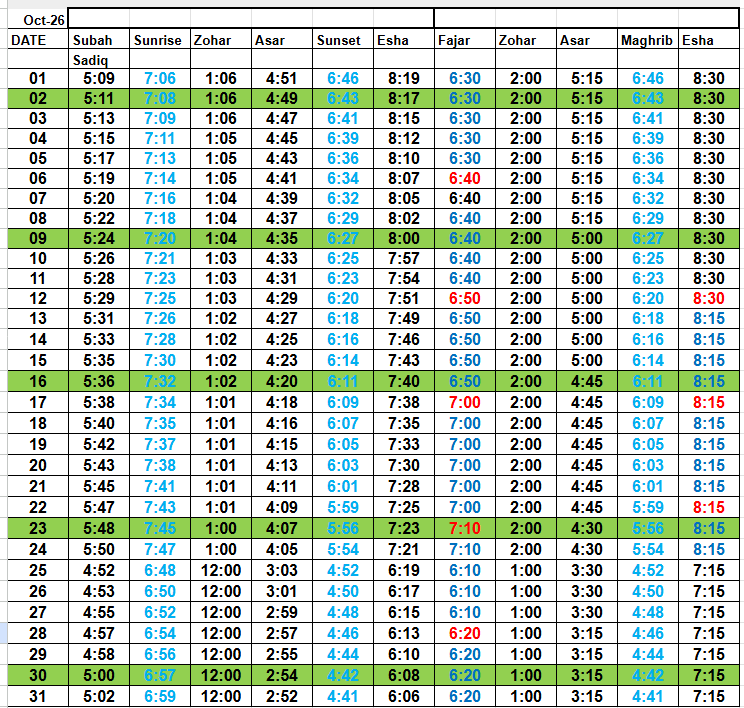Select Sunrise 7:45 in row 23

click(160, 528)
